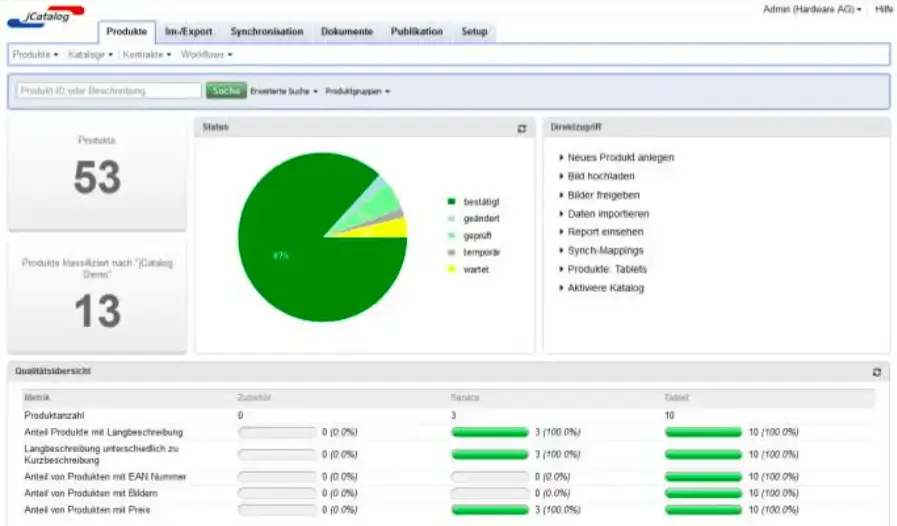Open Synch-Mappings shortcut
Viewport: 897px width, 526px height.
(x=605, y=251)
